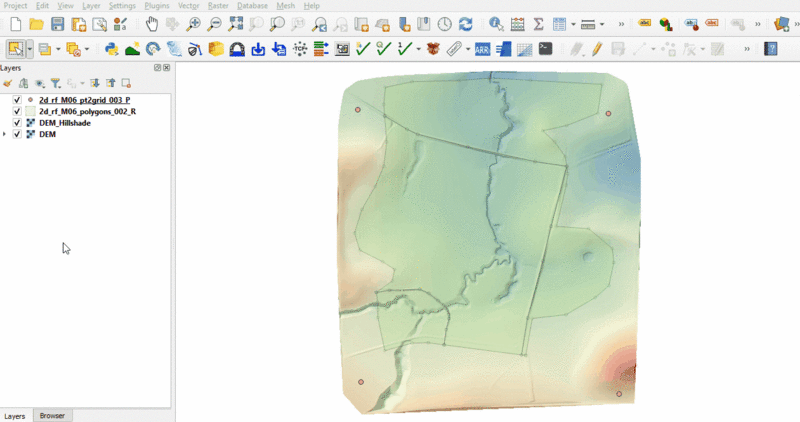The height and width of the screenshot is (422, 800).
Task: Click the Filter Legend funnel icon
Action: 56,84
